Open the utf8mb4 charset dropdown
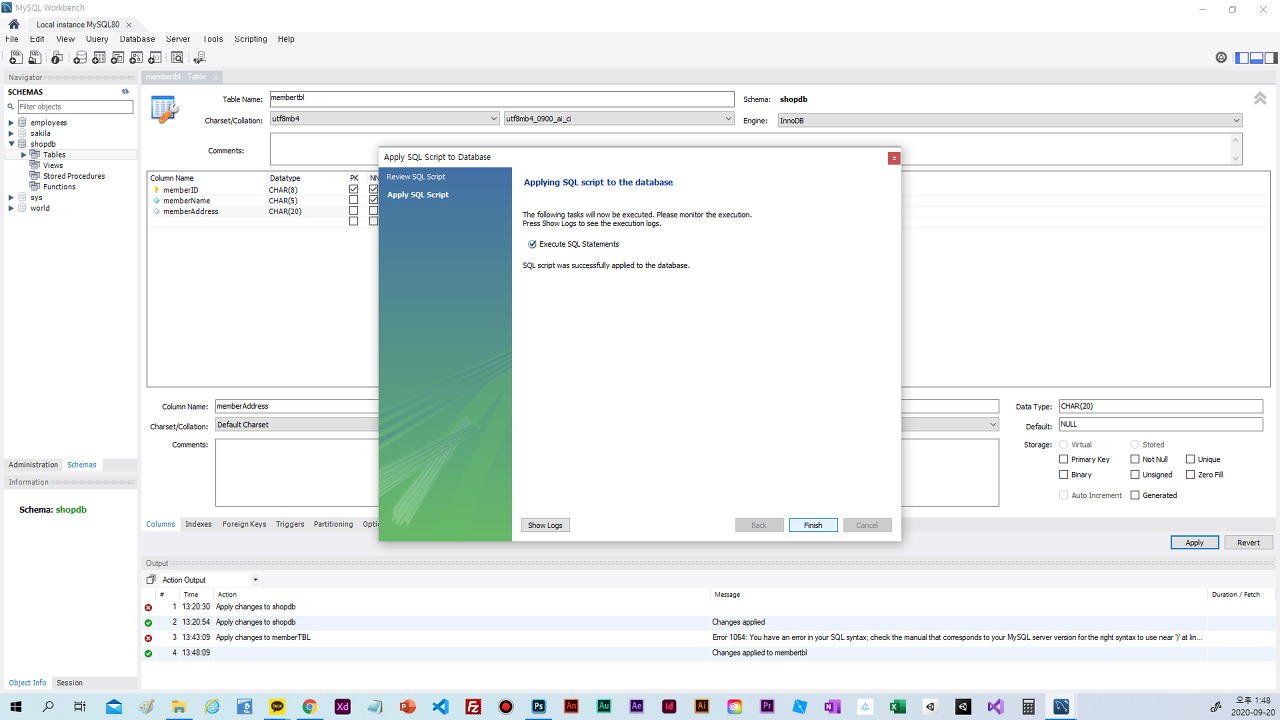The width and height of the screenshot is (1280, 720). [x=384, y=119]
